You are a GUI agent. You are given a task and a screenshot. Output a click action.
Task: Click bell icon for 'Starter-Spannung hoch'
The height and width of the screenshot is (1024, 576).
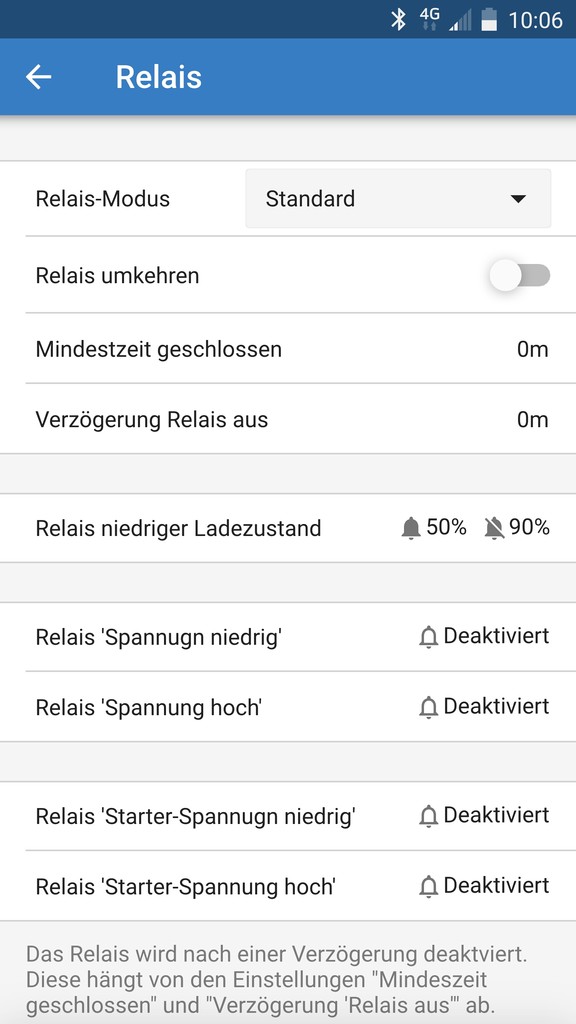click(428, 887)
